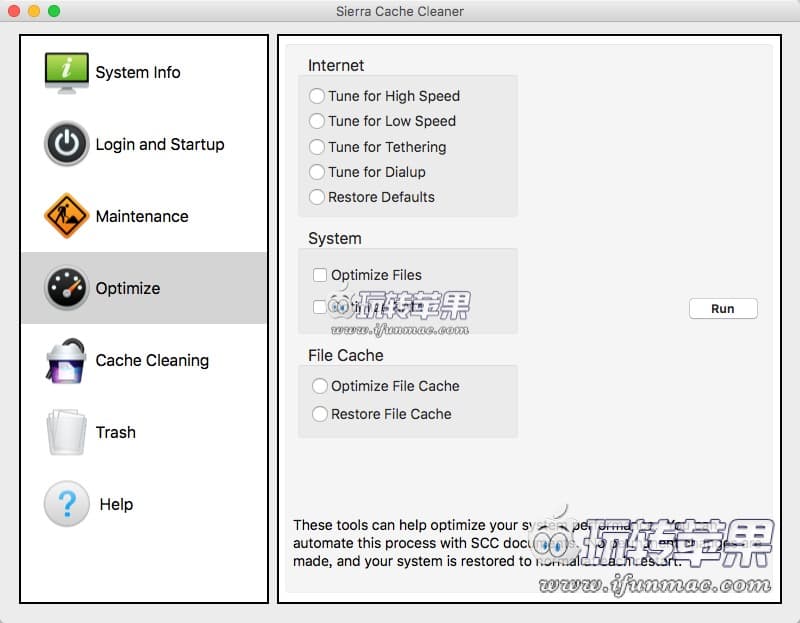Click the Sierra Cache Cleaner window title

(x=399, y=11)
